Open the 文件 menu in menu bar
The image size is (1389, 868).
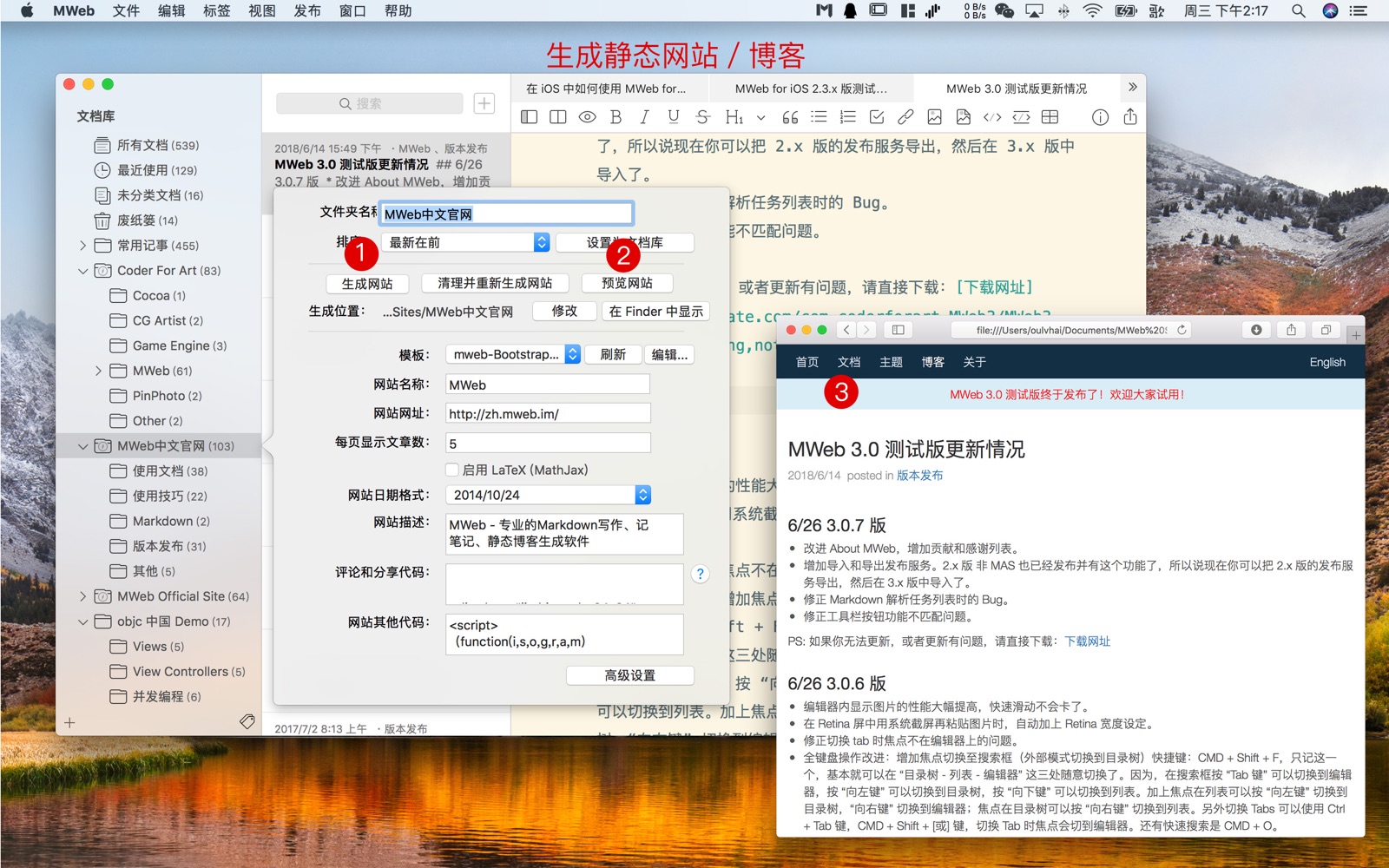[126, 10]
